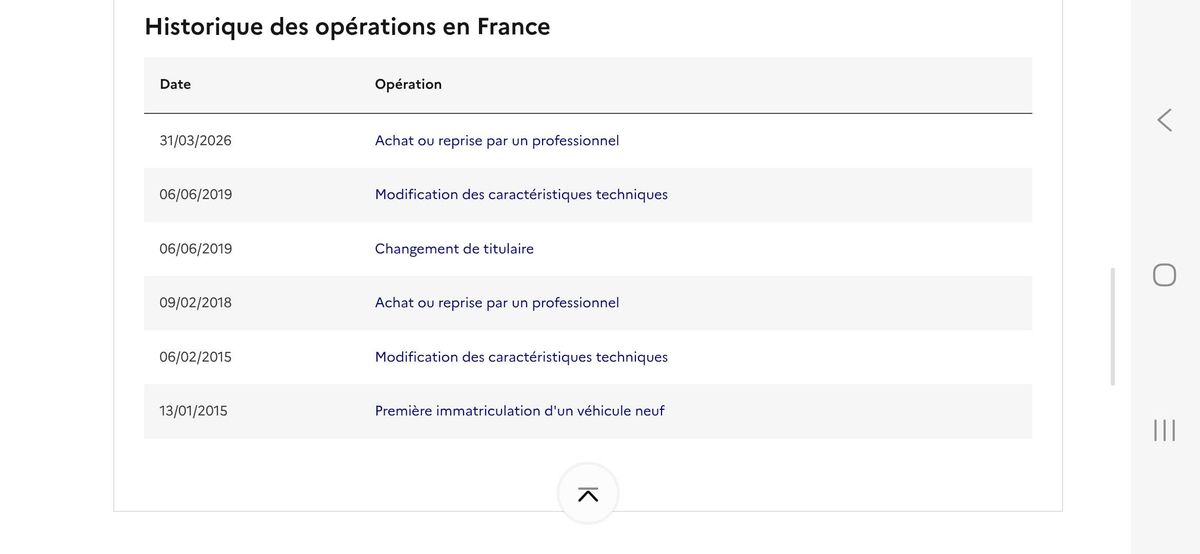Select 'Première immatriculation d'un véhicule neuf'

pyautogui.click(x=519, y=411)
